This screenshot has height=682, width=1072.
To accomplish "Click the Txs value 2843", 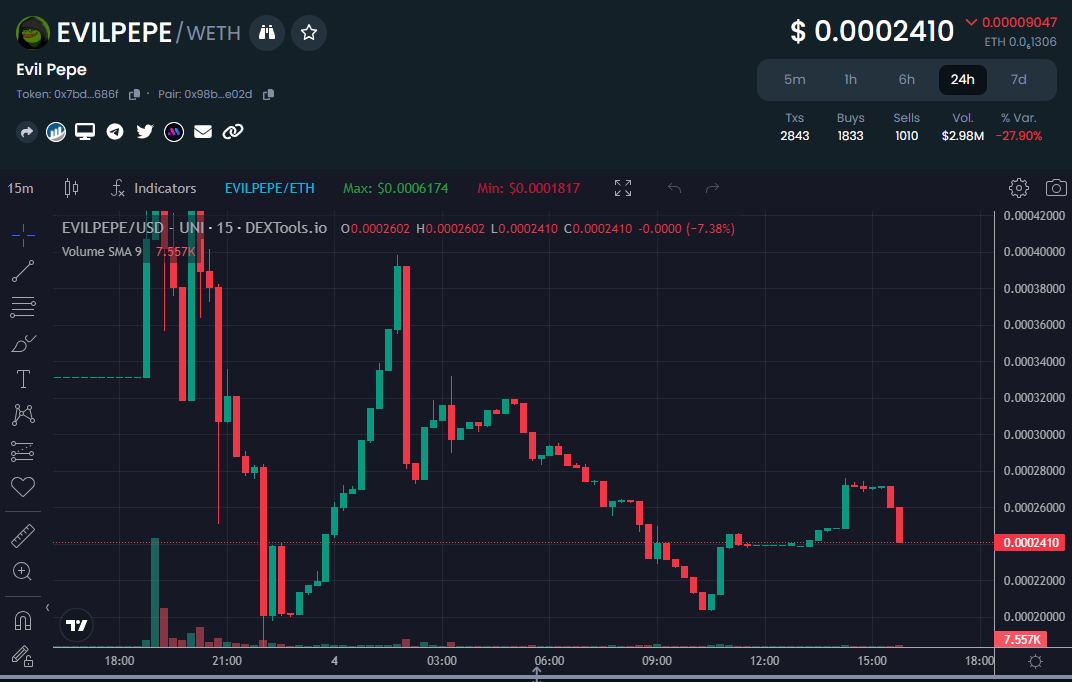I will pyautogui.click(x=794, y=136).
